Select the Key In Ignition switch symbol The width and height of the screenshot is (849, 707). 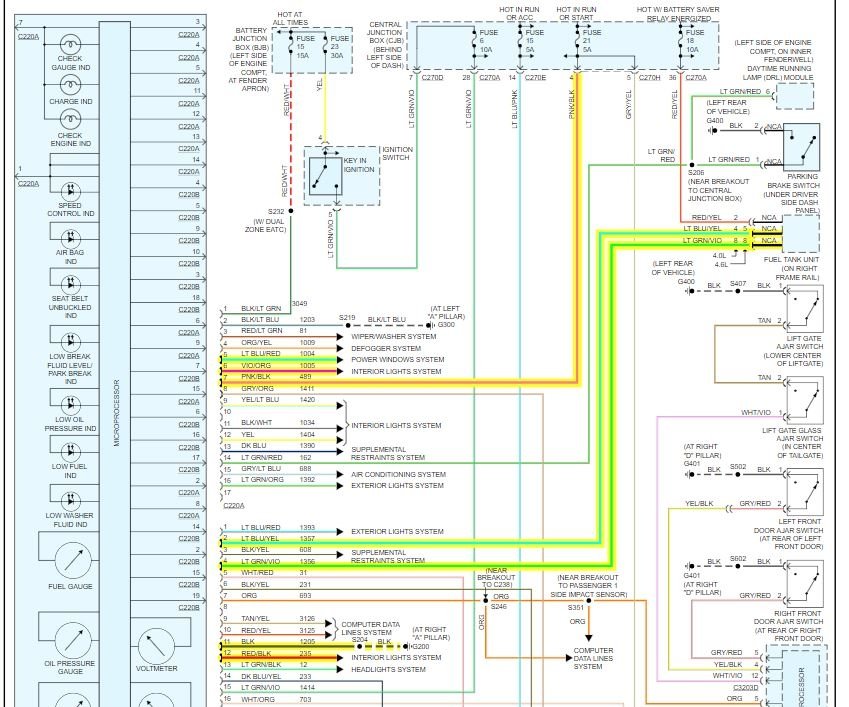[325, 176]
